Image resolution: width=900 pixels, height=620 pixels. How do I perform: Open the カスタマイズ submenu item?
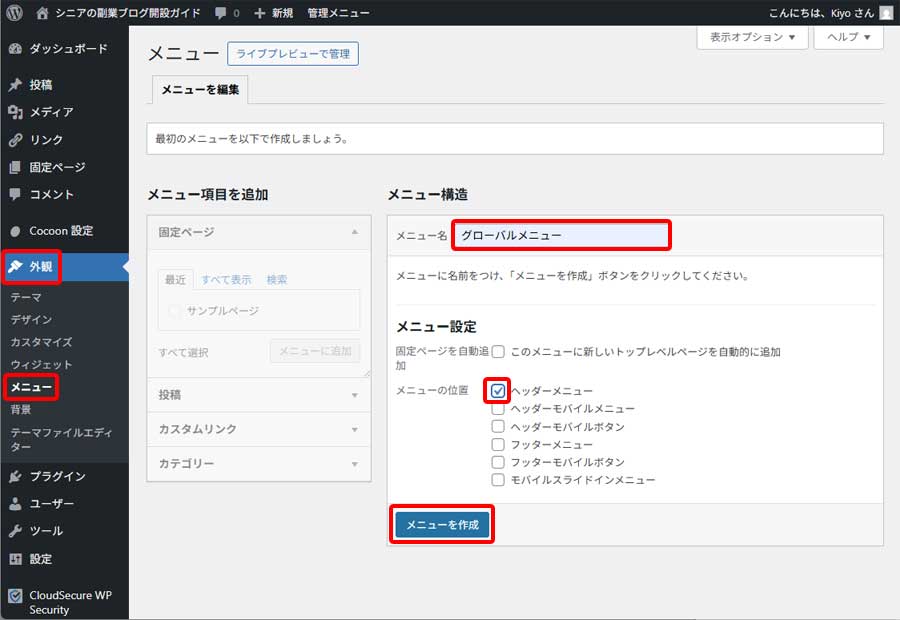coord(41,342)
